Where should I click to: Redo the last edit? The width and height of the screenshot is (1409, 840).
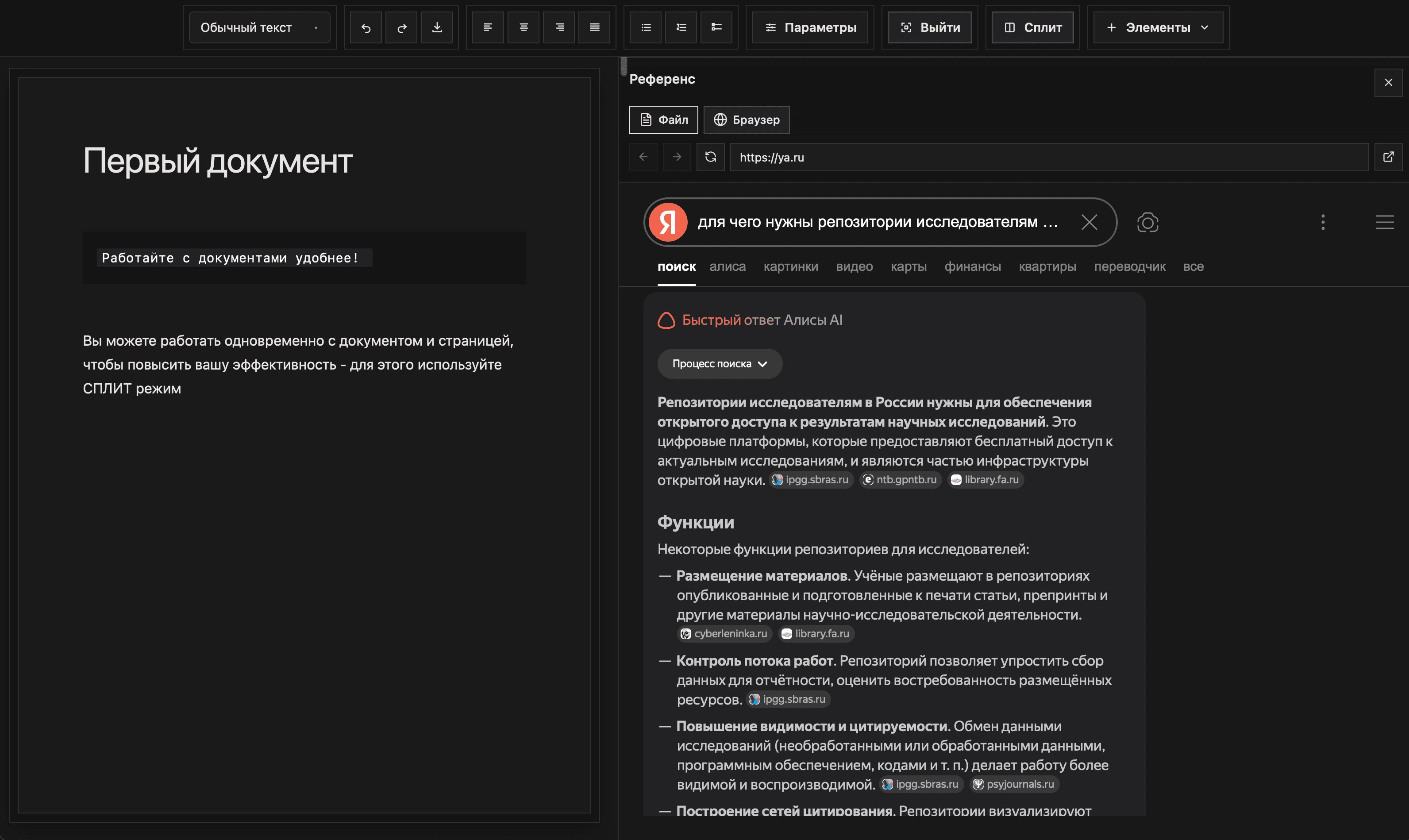coord(402,27)
